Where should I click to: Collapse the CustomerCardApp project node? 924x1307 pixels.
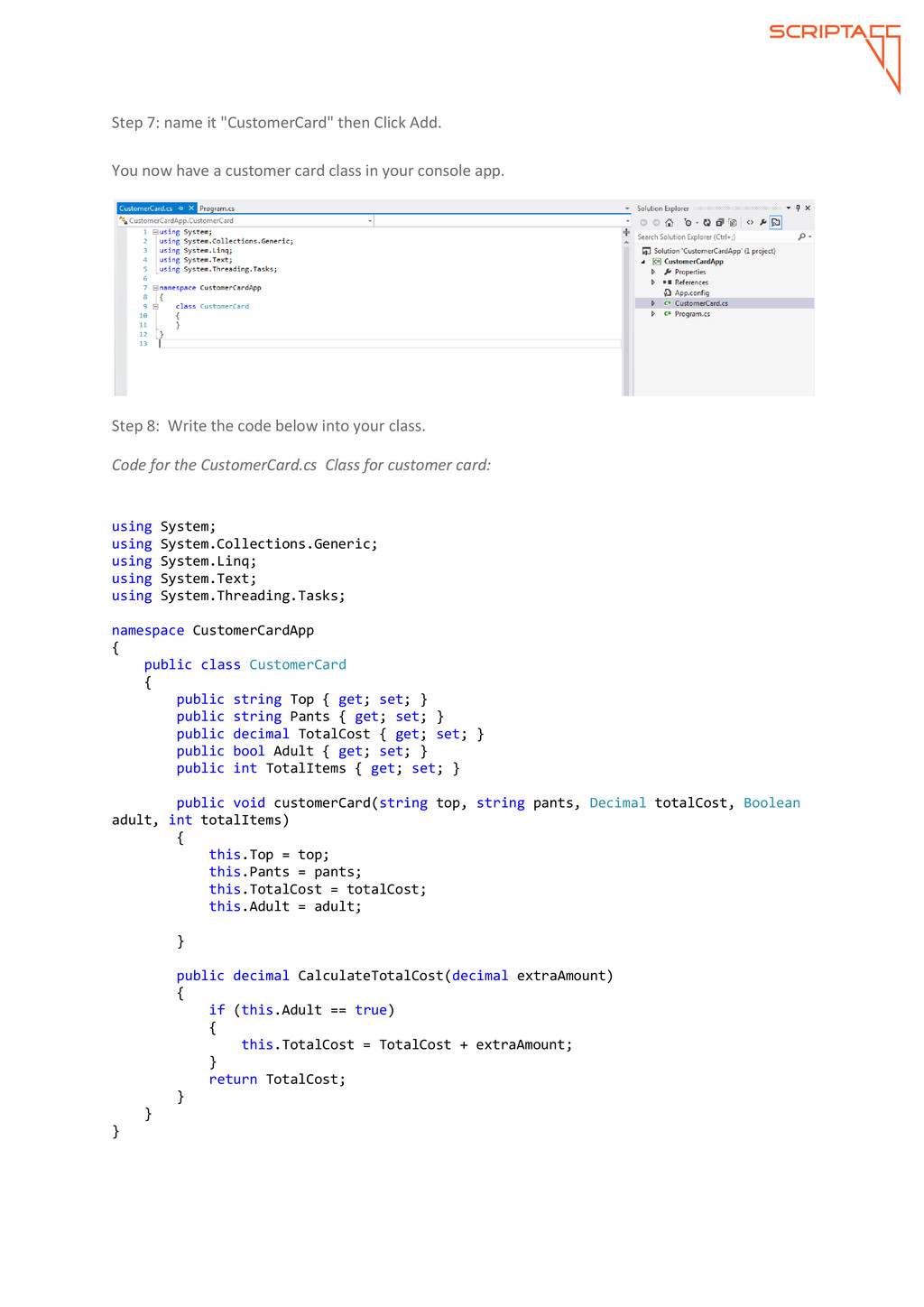pyautogui.click(x=643, y=262)
